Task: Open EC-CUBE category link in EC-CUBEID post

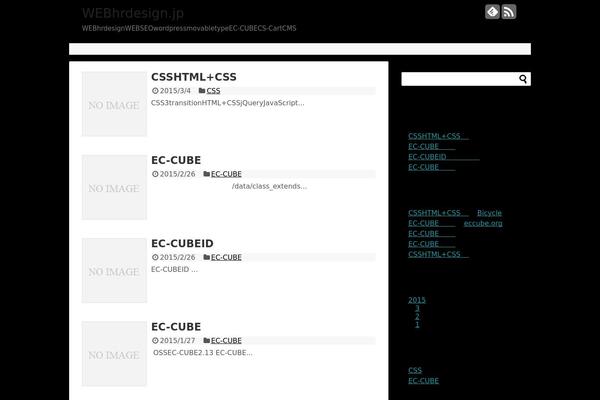Action: [x=226, y=257]
